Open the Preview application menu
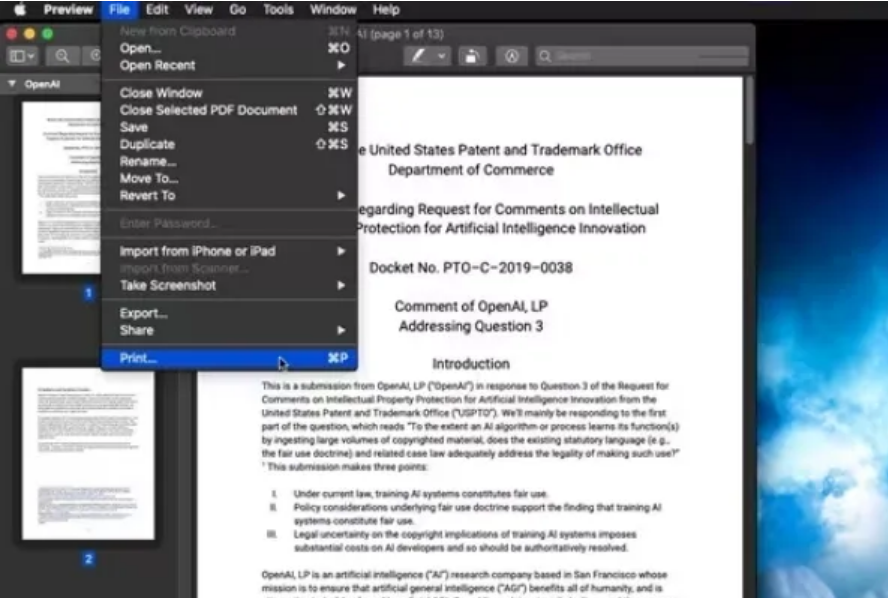 (x=68, y=10)
